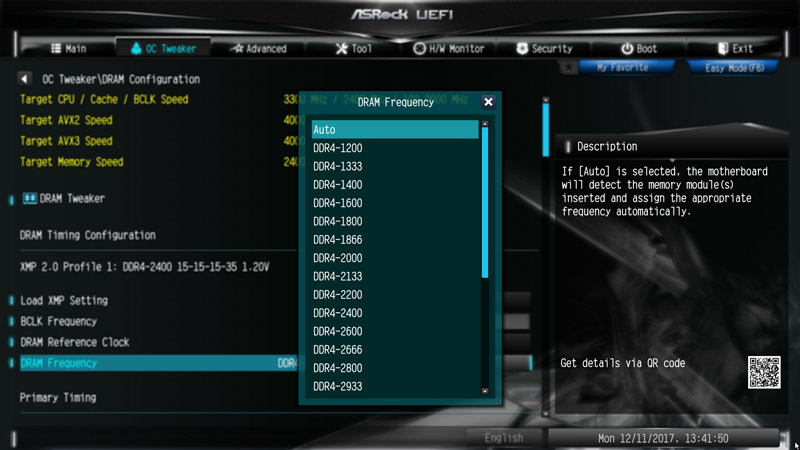Click the DRAM Frequency list scrollbar thumb
Screen dimensions: 800x450
click(x=485, y=203)
